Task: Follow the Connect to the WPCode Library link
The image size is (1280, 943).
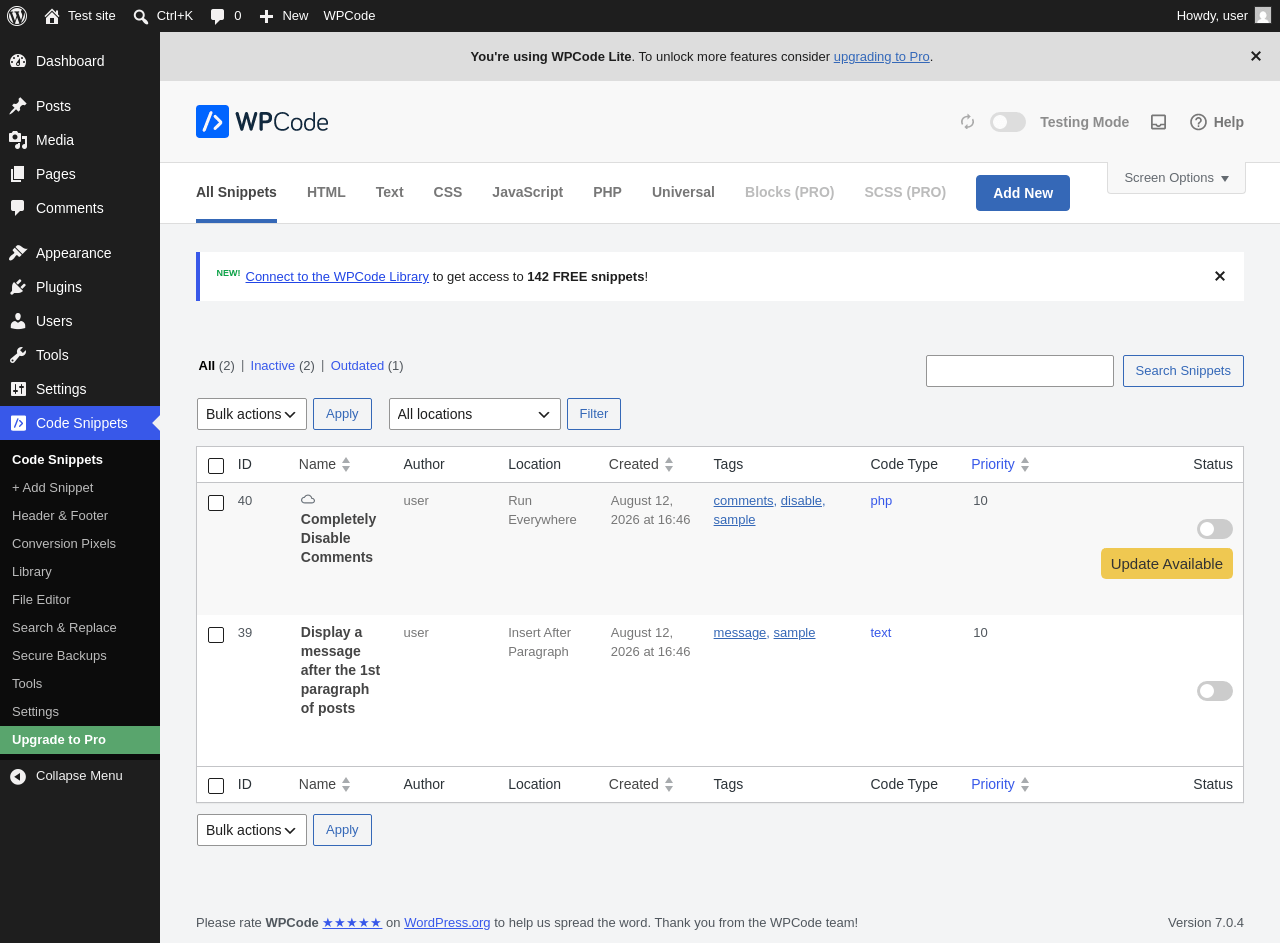Action: click(x=337, y=277)
